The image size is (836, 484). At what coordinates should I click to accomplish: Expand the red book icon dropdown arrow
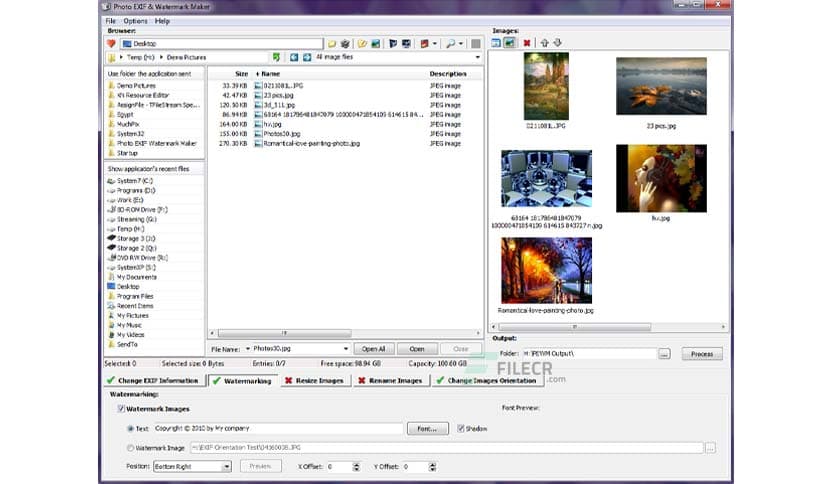[435, 44]
